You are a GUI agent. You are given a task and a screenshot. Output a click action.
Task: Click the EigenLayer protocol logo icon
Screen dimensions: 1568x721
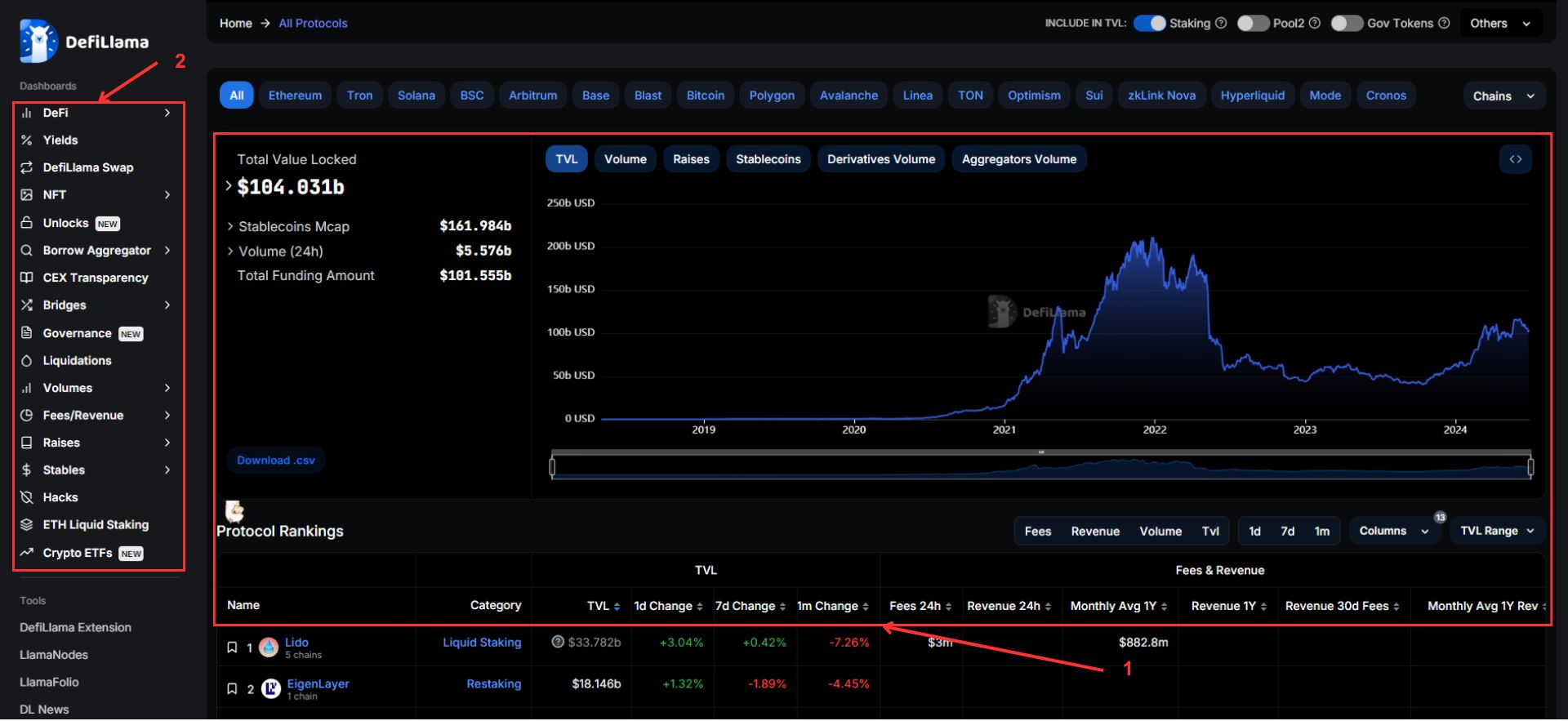[271, 690]
